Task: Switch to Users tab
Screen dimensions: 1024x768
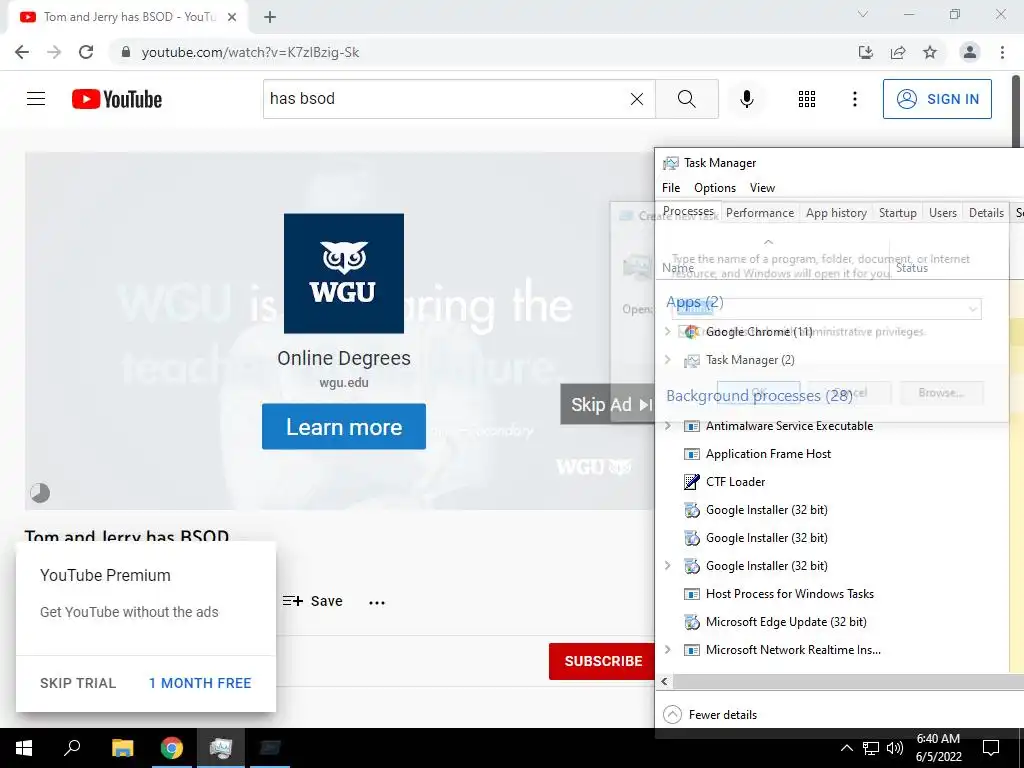Action: click(x=942, y=213)
